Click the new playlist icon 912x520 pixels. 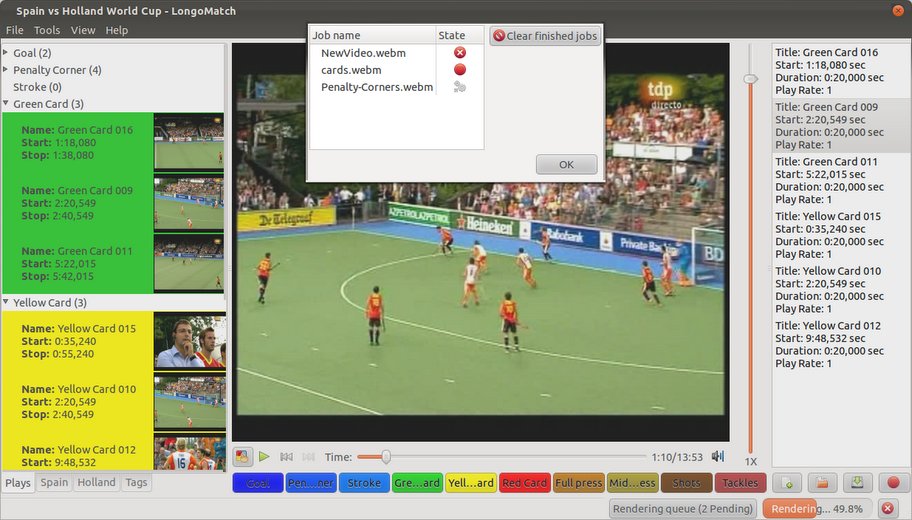tap(787, 483)
